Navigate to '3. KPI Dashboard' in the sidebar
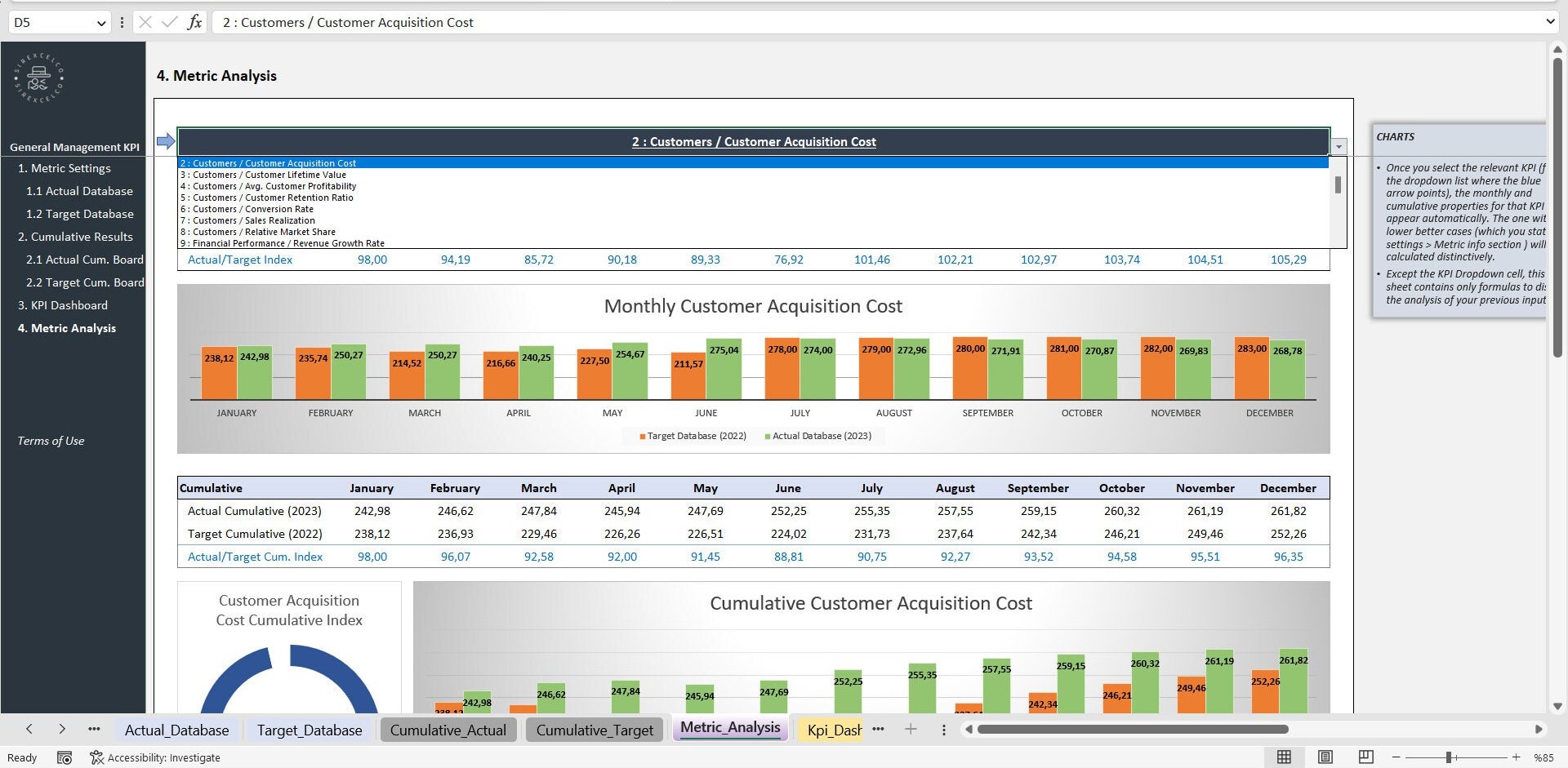Viewport: 1568px width, 768px height. tap(63, 304)
